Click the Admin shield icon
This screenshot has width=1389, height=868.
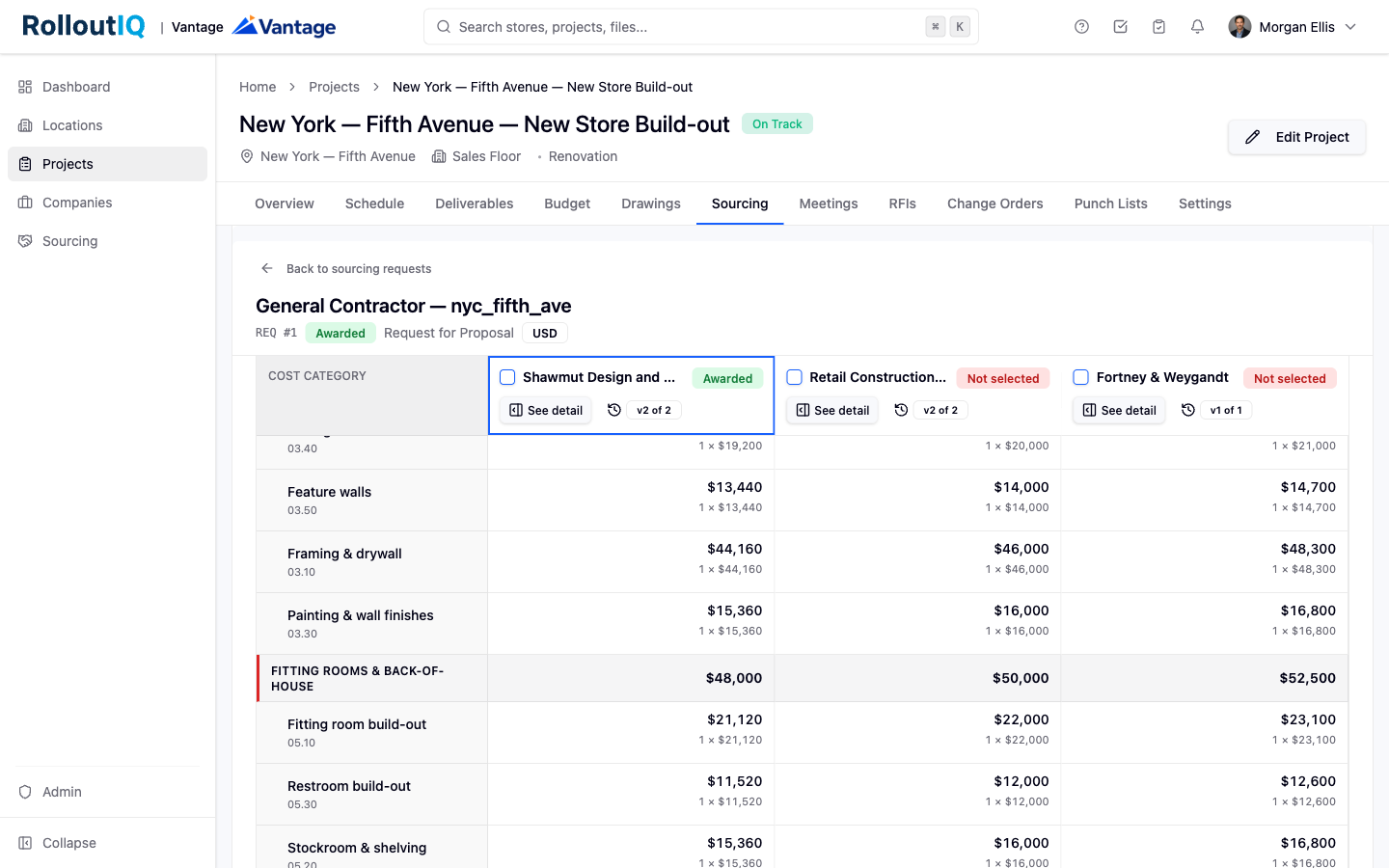point(25,792)
